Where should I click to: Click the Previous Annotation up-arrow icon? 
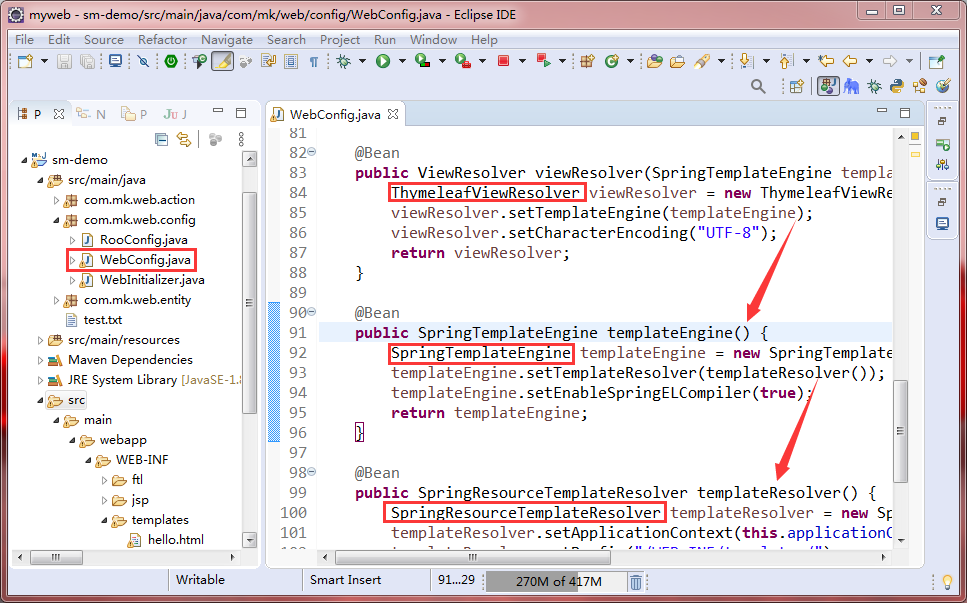click(x=786, y=61)
